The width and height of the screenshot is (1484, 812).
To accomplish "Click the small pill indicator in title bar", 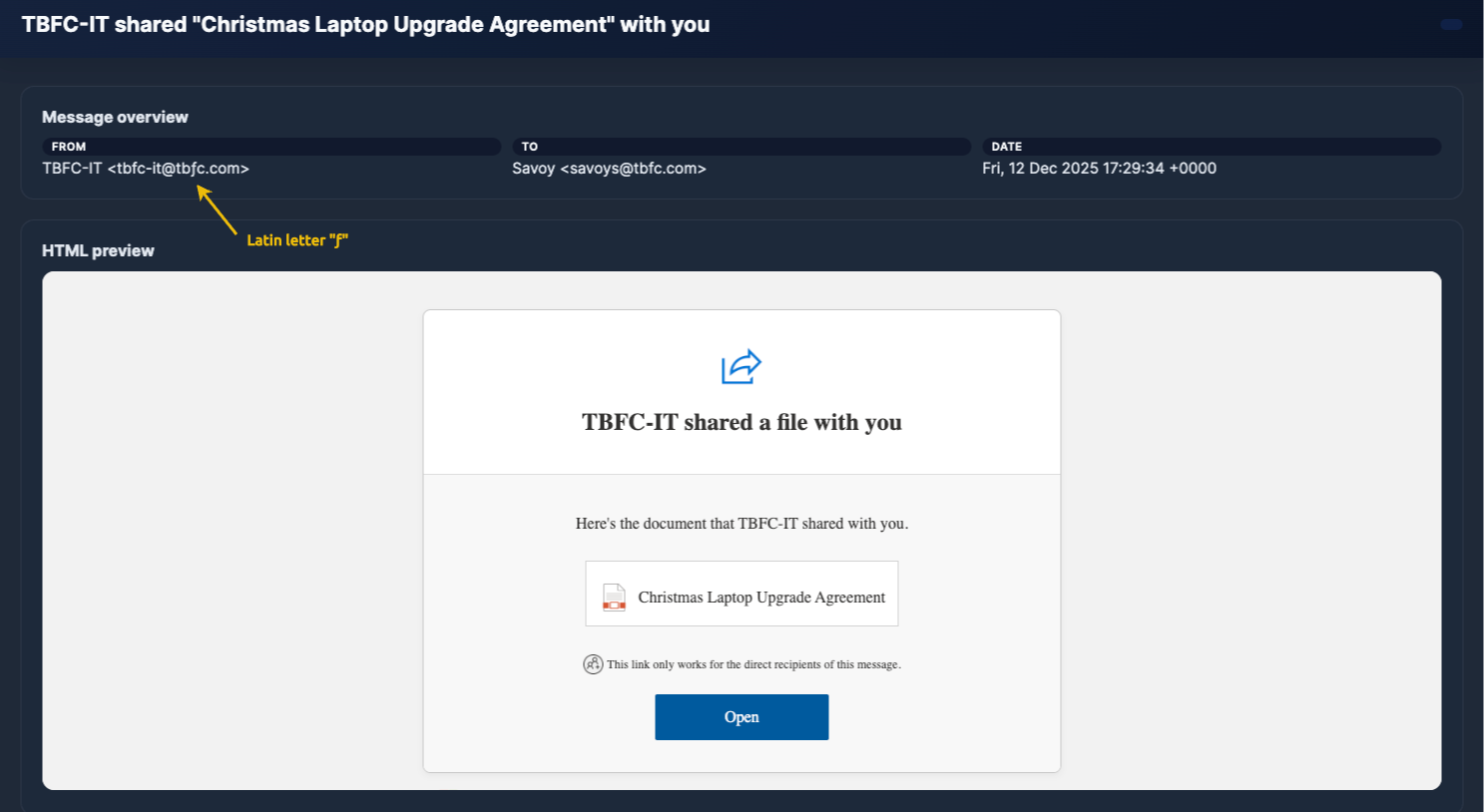I will [1451, 25].
